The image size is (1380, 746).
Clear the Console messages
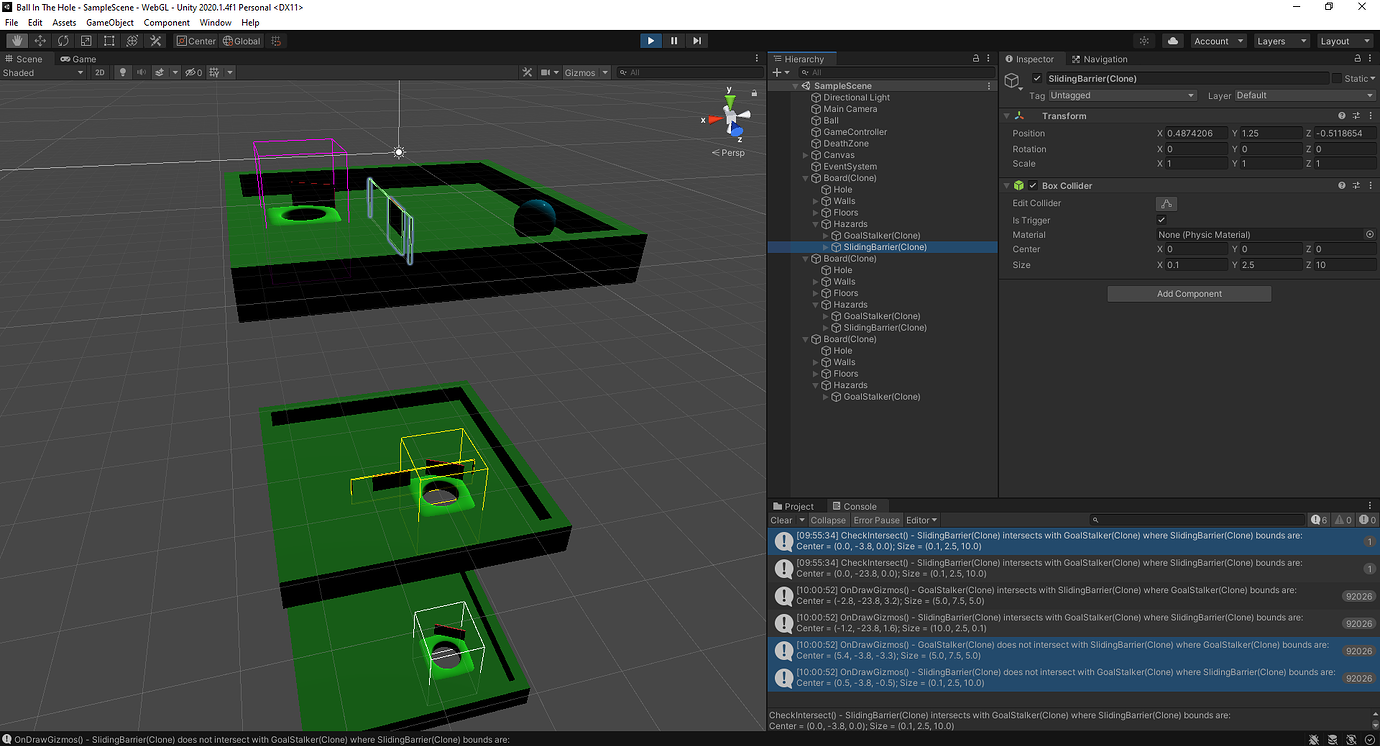point(783,520)
